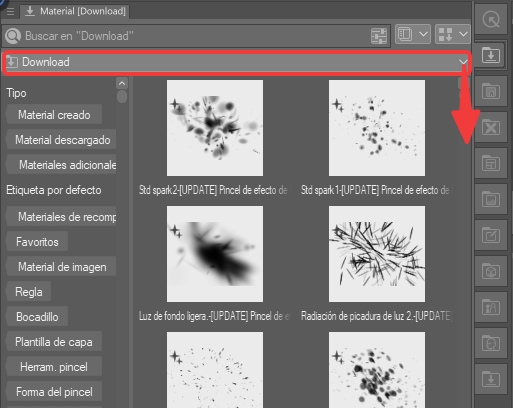Click the circled arrow icon at top right
Image resolution: width=513 pixels, height=408 pixels.
491,20
